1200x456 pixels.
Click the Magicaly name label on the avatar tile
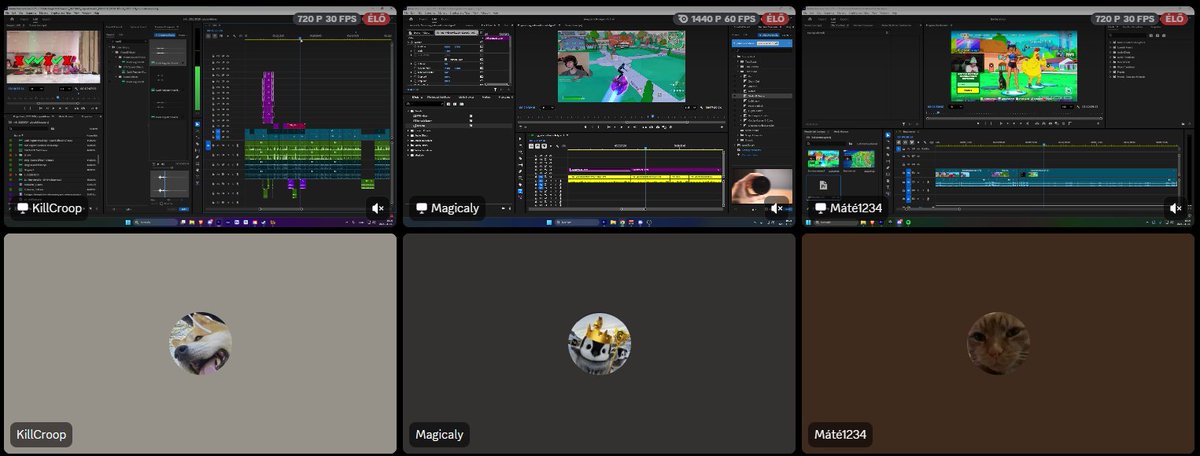pyautogui.click(x=439, y=435)
